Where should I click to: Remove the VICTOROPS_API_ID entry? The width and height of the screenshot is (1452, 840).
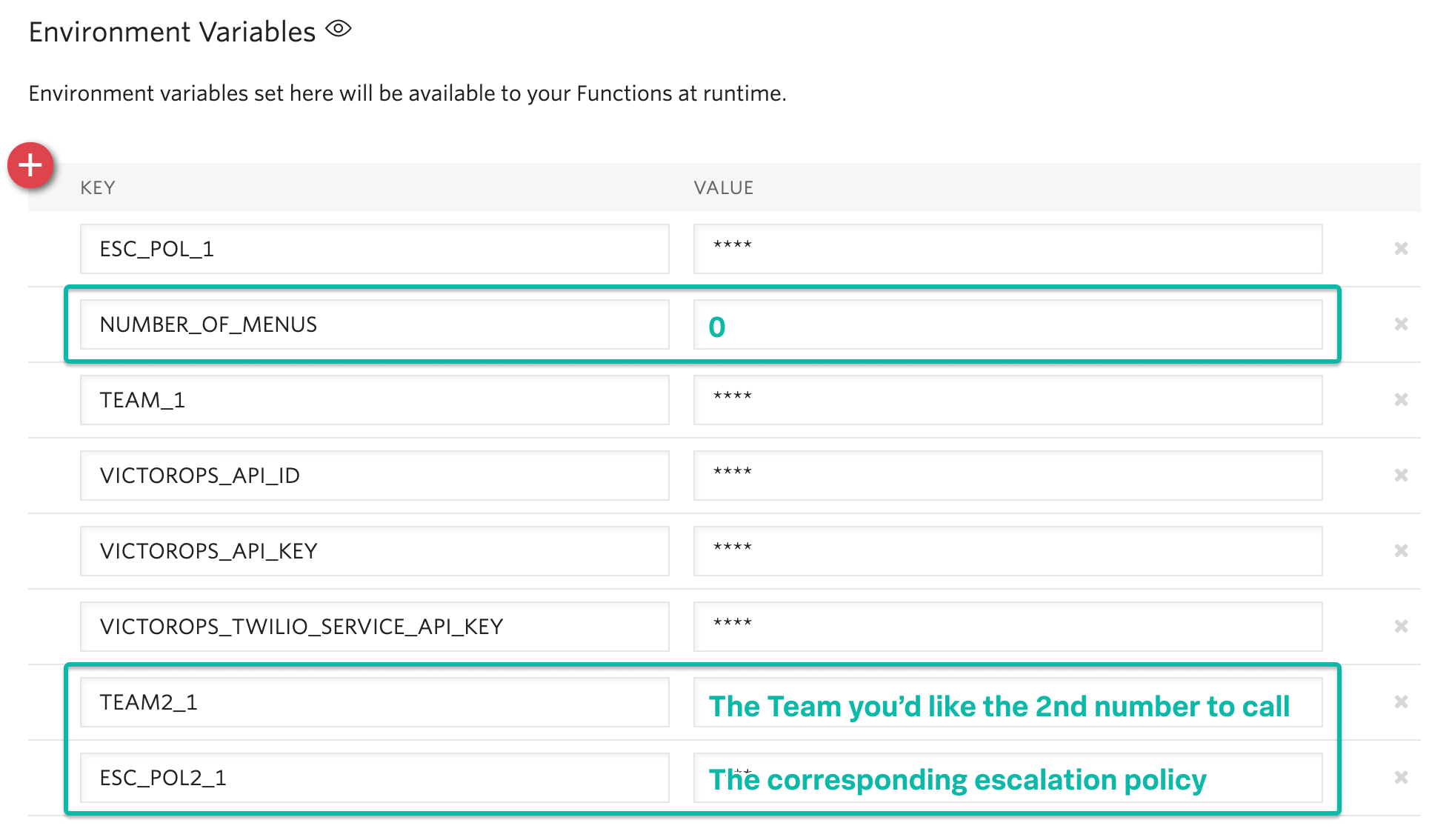[x=1402, y=476]
